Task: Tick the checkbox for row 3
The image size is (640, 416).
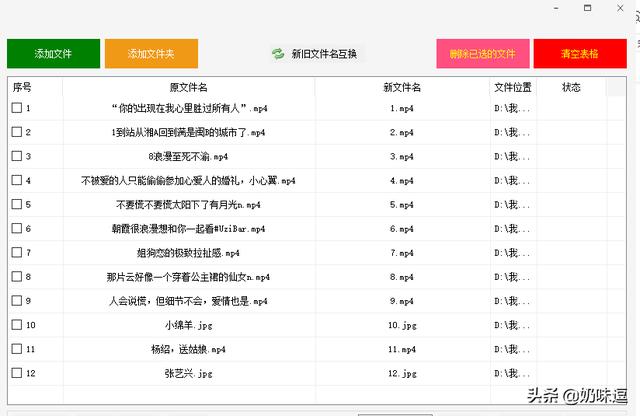Action: pyautogui.click(x=17, y=156)
